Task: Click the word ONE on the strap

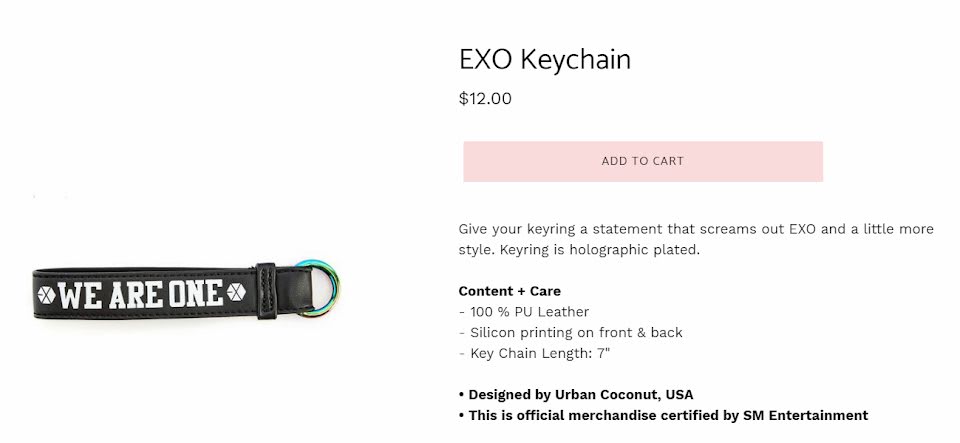Action: click(195, 292)
